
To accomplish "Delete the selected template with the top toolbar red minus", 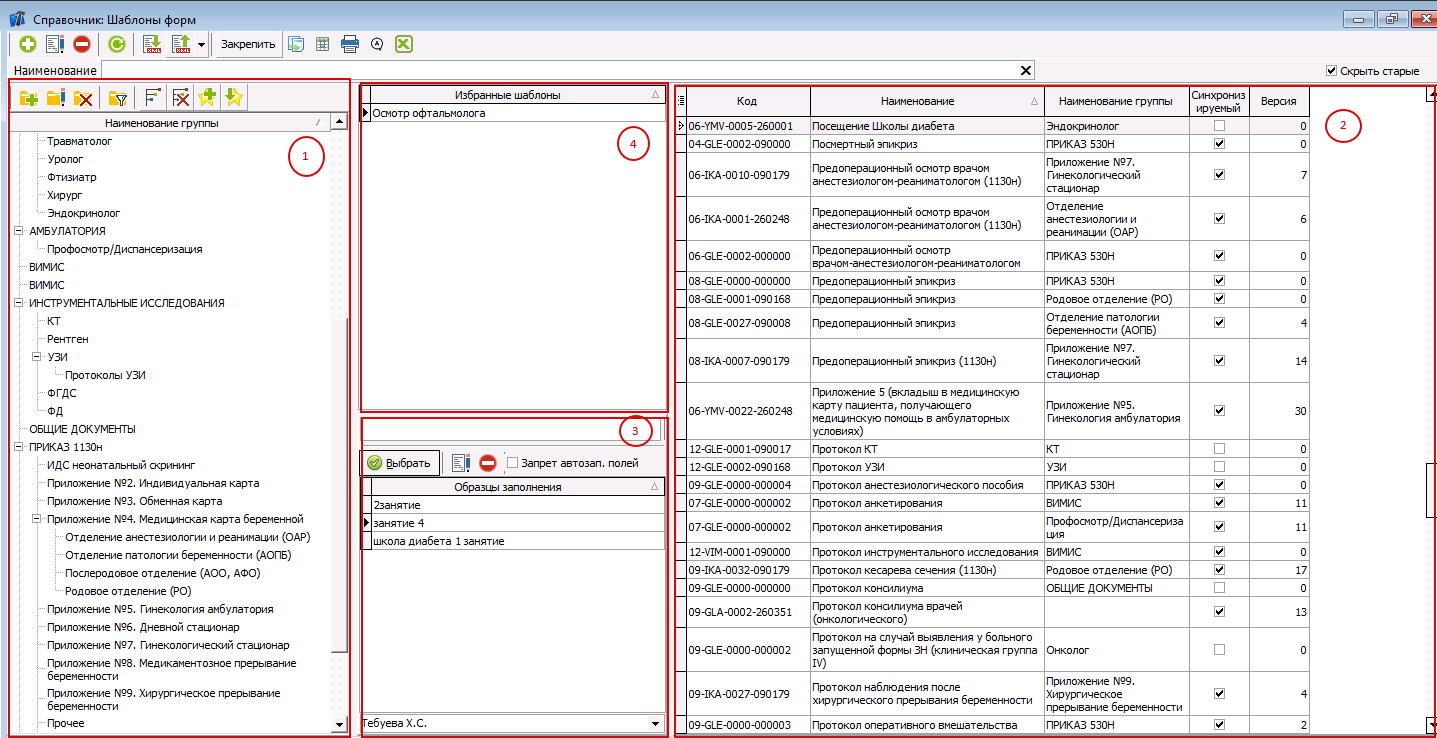I will click(x=82, y=44).
